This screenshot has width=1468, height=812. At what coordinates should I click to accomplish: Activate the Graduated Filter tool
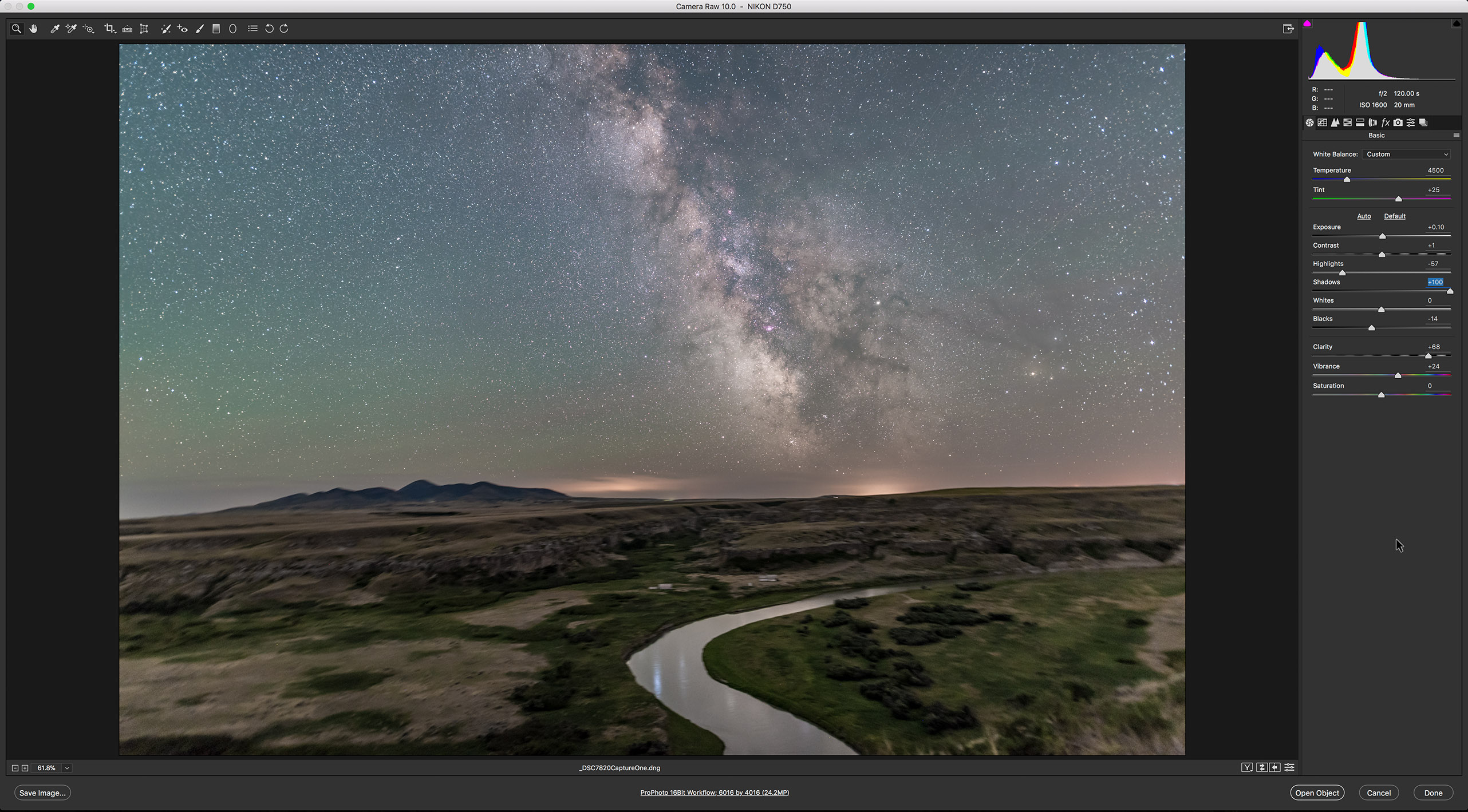[216, 29]
